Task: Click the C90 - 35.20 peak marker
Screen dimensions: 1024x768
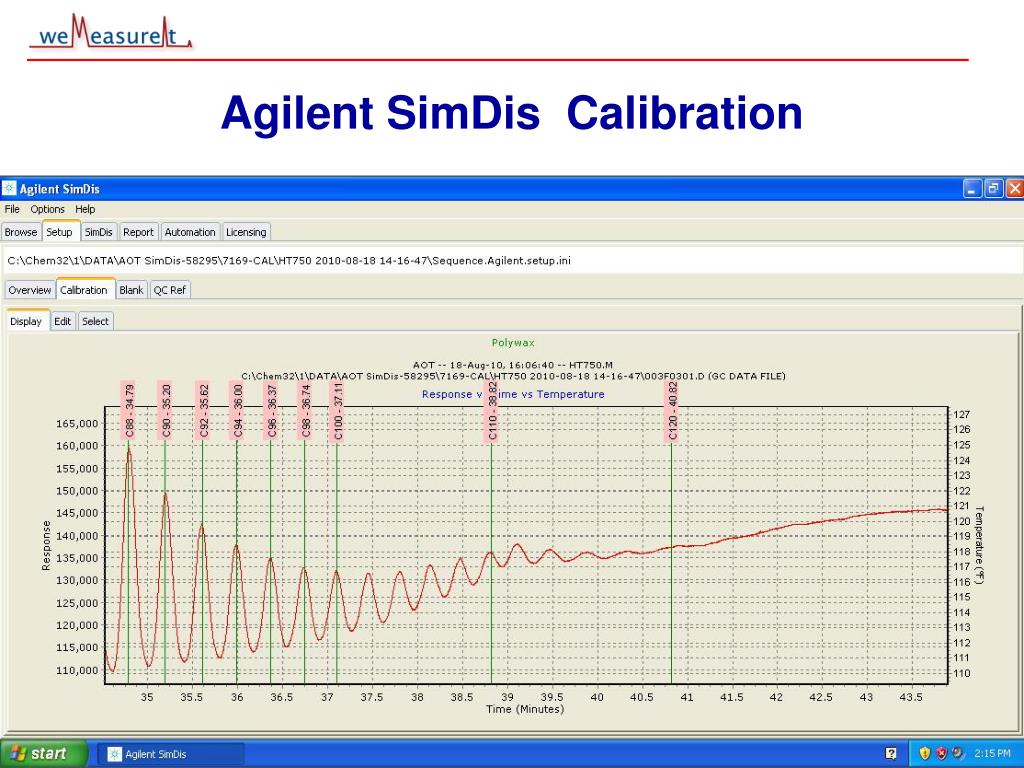Action: click(x=166, y=411)
